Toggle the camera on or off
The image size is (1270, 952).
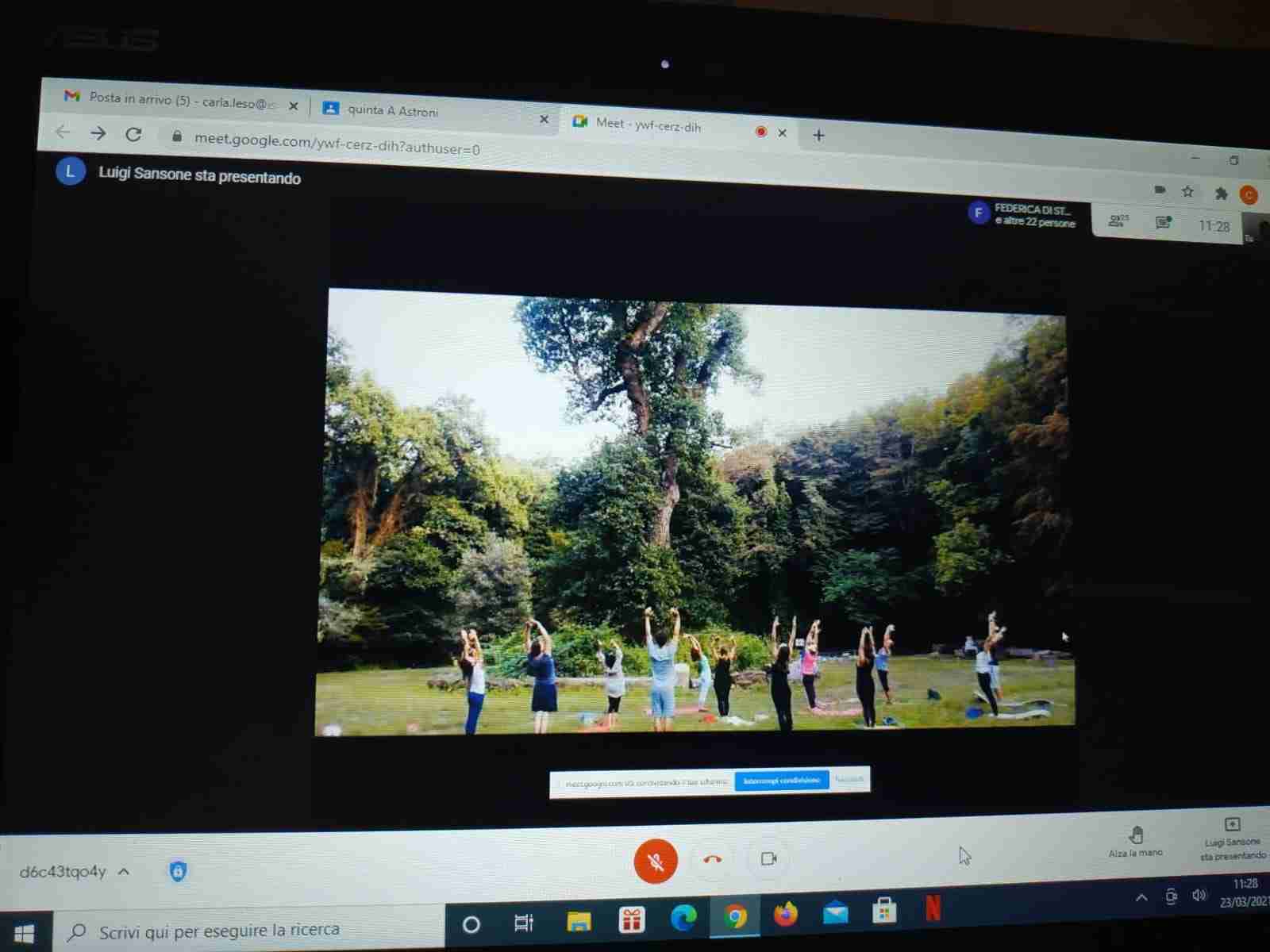click(768, 859)
